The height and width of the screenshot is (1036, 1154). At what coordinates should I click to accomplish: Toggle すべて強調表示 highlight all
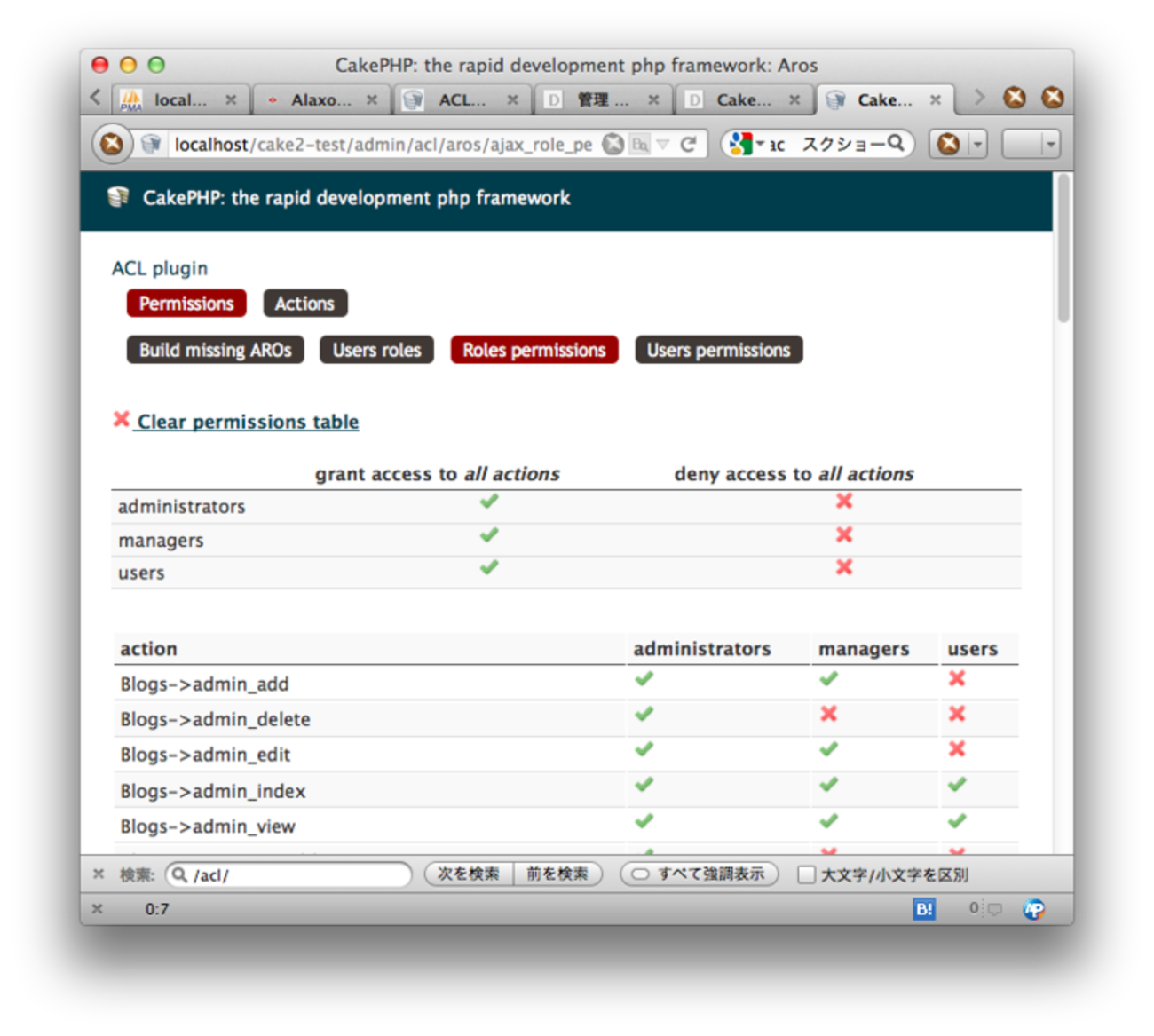[x=700, y=874]
